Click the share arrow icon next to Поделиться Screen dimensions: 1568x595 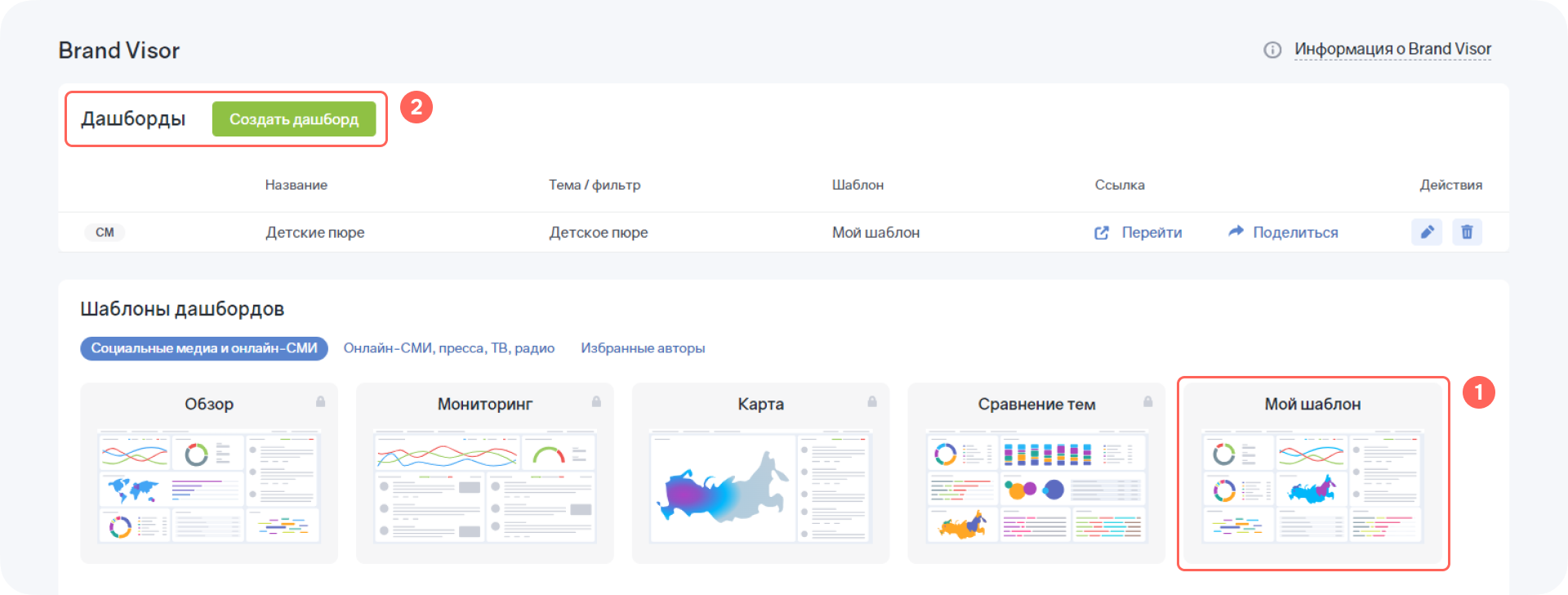tap(1236, 232)
